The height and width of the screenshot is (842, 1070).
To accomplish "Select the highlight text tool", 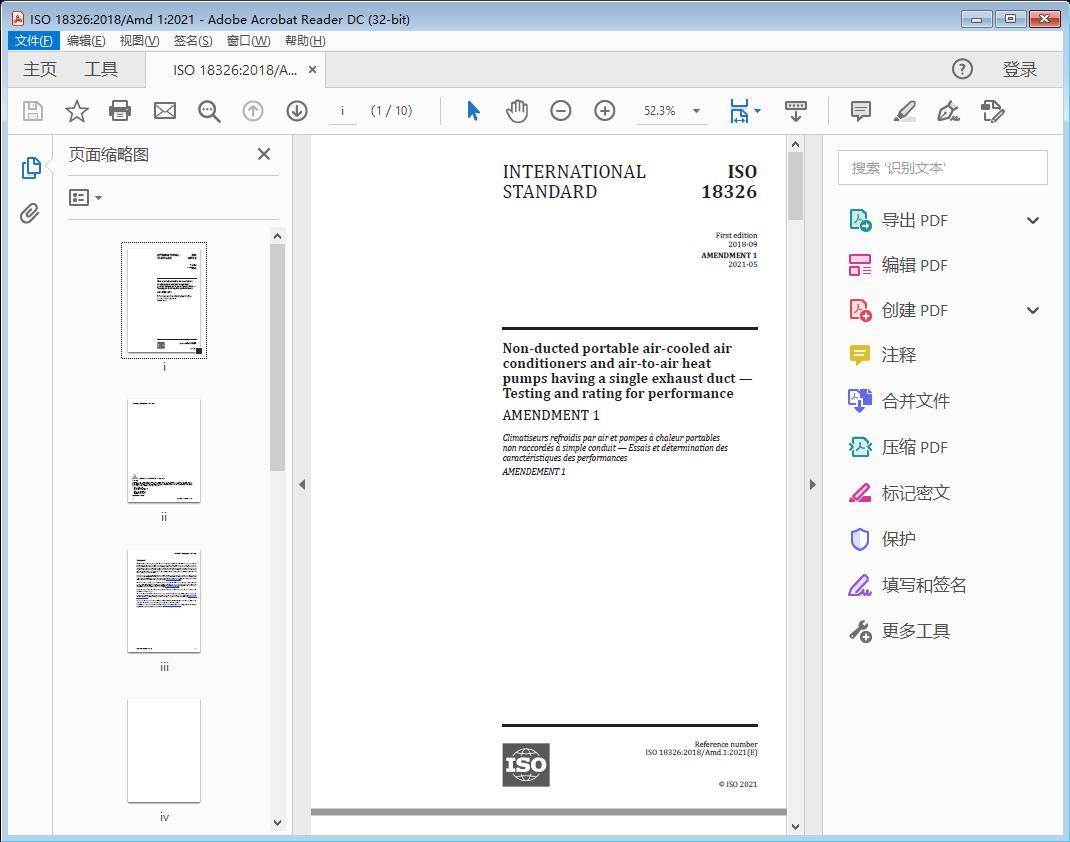I will click(x=904, y=111).
